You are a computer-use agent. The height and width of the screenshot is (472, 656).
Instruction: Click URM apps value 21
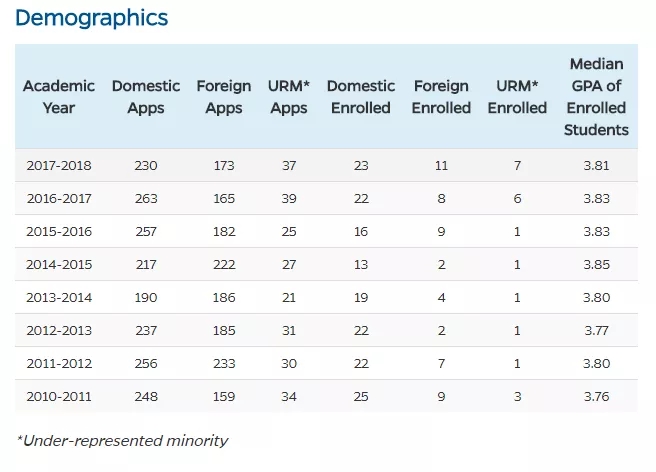[x=289, y=298]
